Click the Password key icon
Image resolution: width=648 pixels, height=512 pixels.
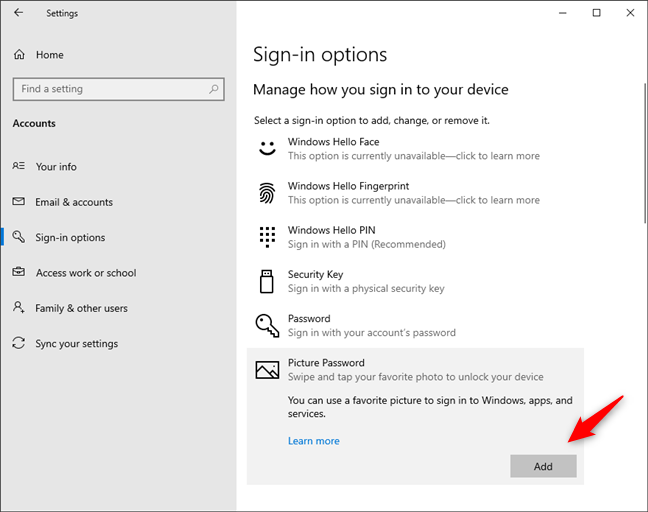click(267, 326)
